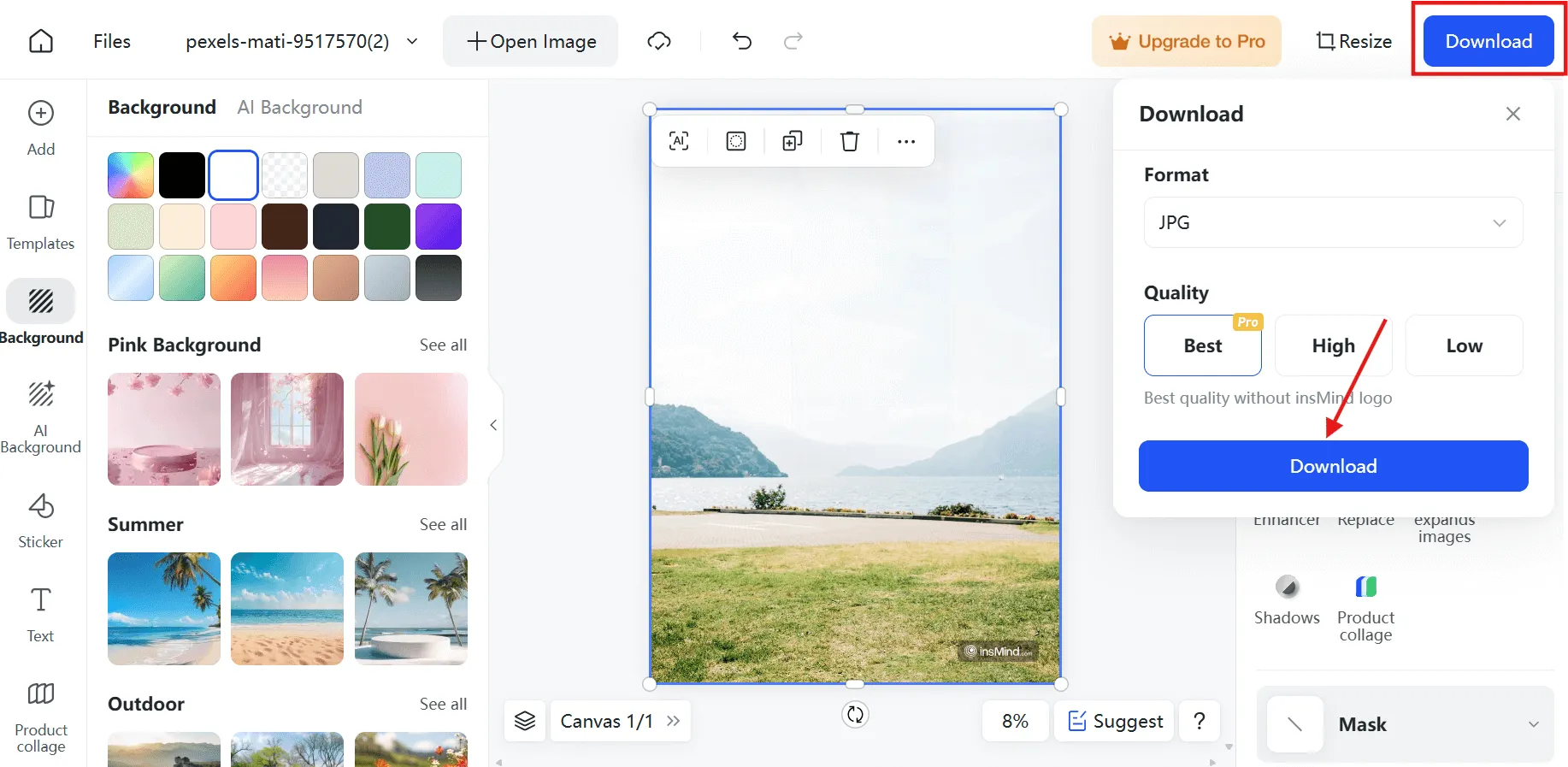Select the Background sidebar tool
This screenshot has width=1568, height=767.
tap(41, 312)
